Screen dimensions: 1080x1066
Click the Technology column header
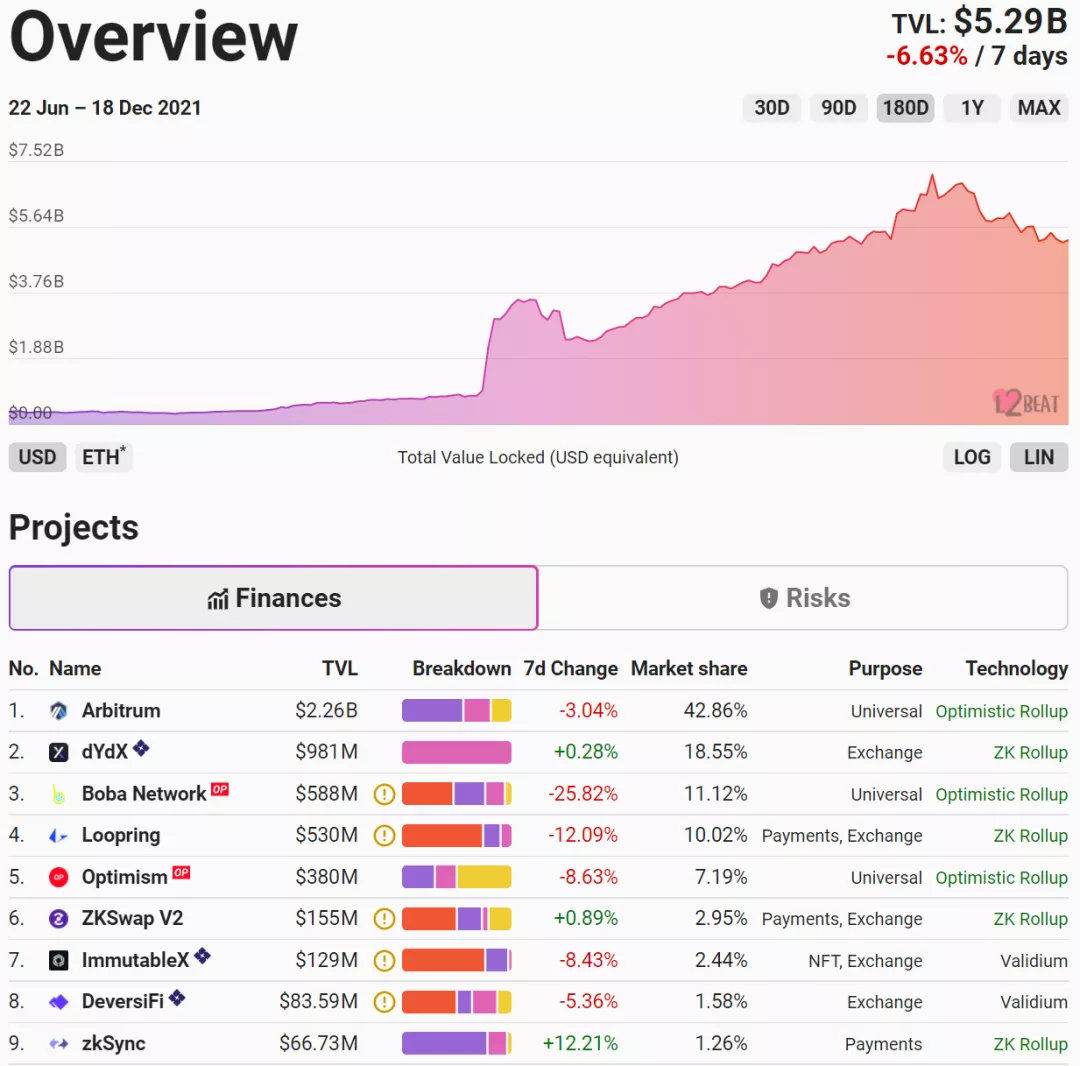tap(1017, 669)
